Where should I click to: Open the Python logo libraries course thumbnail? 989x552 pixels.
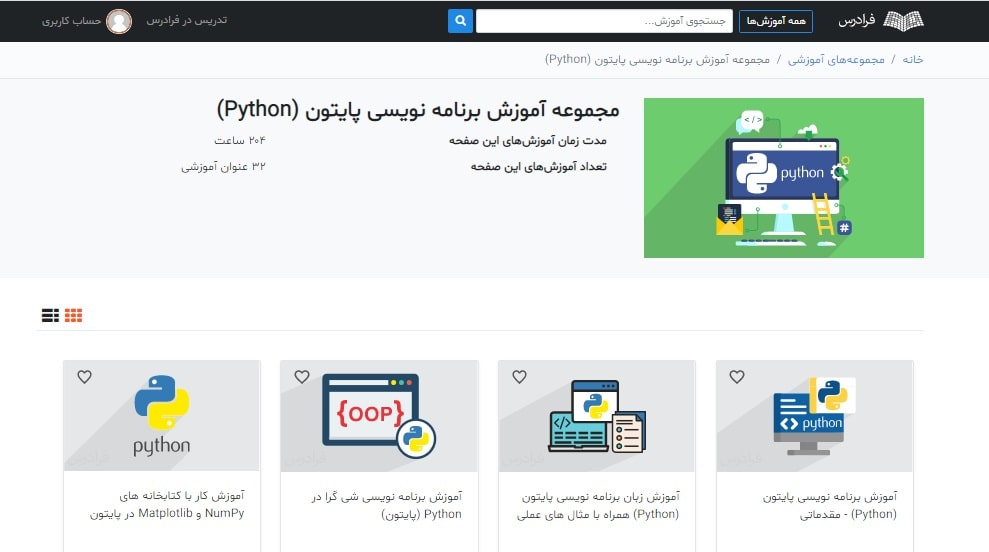point(161,416)
